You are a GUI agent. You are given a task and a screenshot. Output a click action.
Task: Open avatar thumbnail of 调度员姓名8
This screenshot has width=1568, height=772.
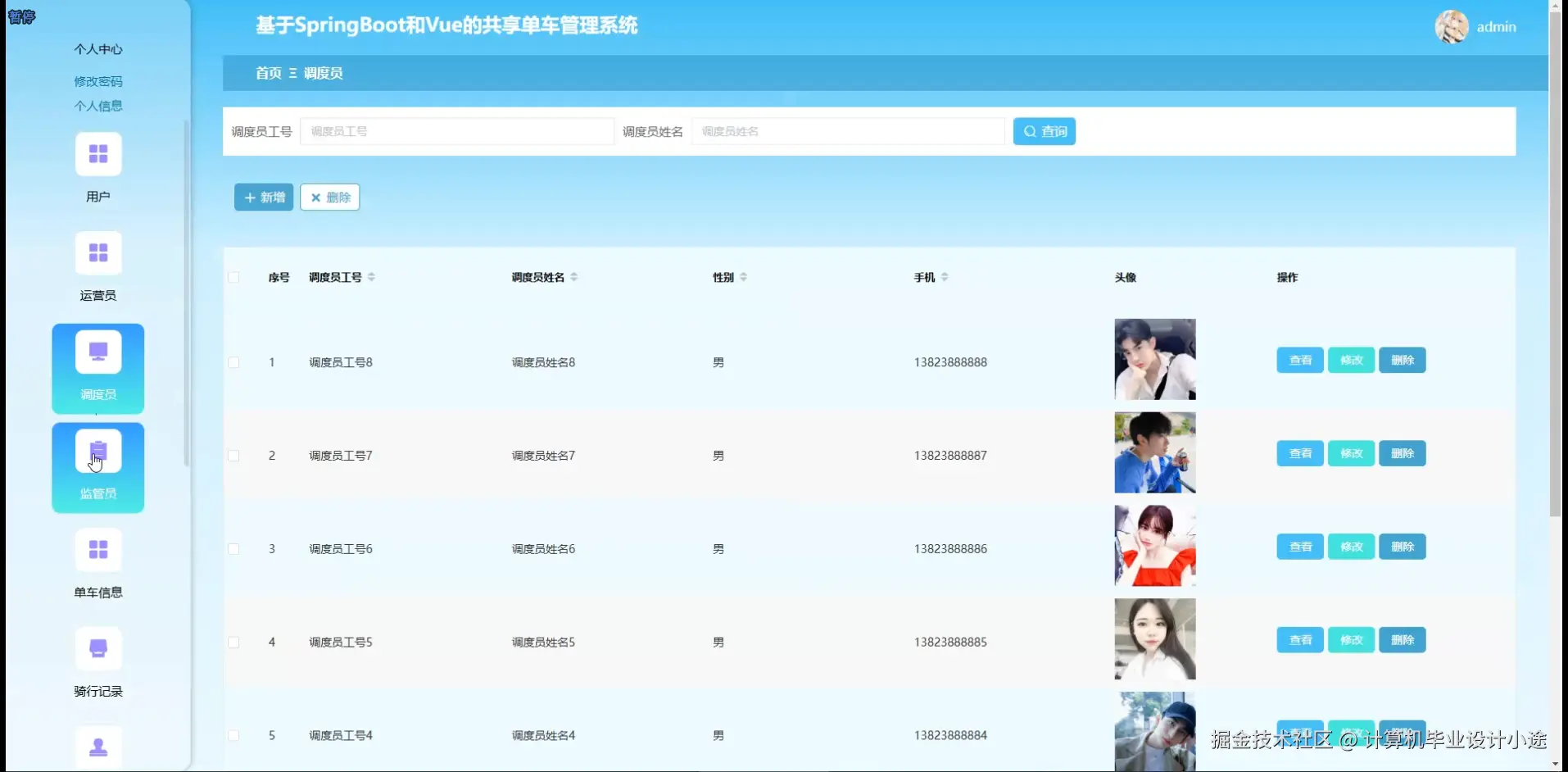1155,359
